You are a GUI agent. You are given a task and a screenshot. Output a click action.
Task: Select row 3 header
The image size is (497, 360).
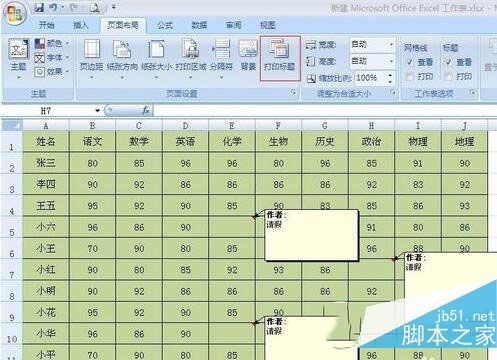click(x=12, y=184)
